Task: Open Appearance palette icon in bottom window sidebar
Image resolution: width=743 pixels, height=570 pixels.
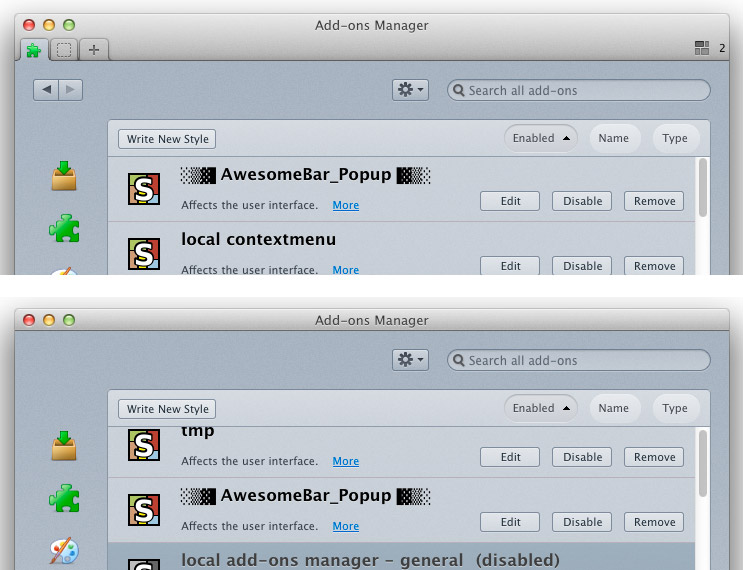Action: pos(64,551)
